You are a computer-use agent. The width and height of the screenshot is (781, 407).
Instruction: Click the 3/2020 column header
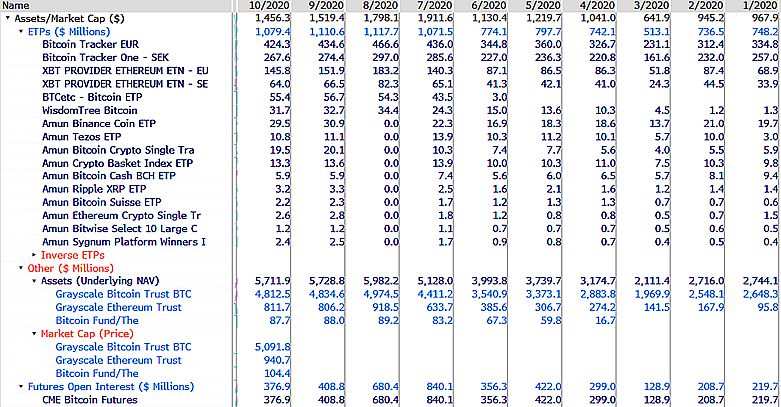[x=644, y=5]
